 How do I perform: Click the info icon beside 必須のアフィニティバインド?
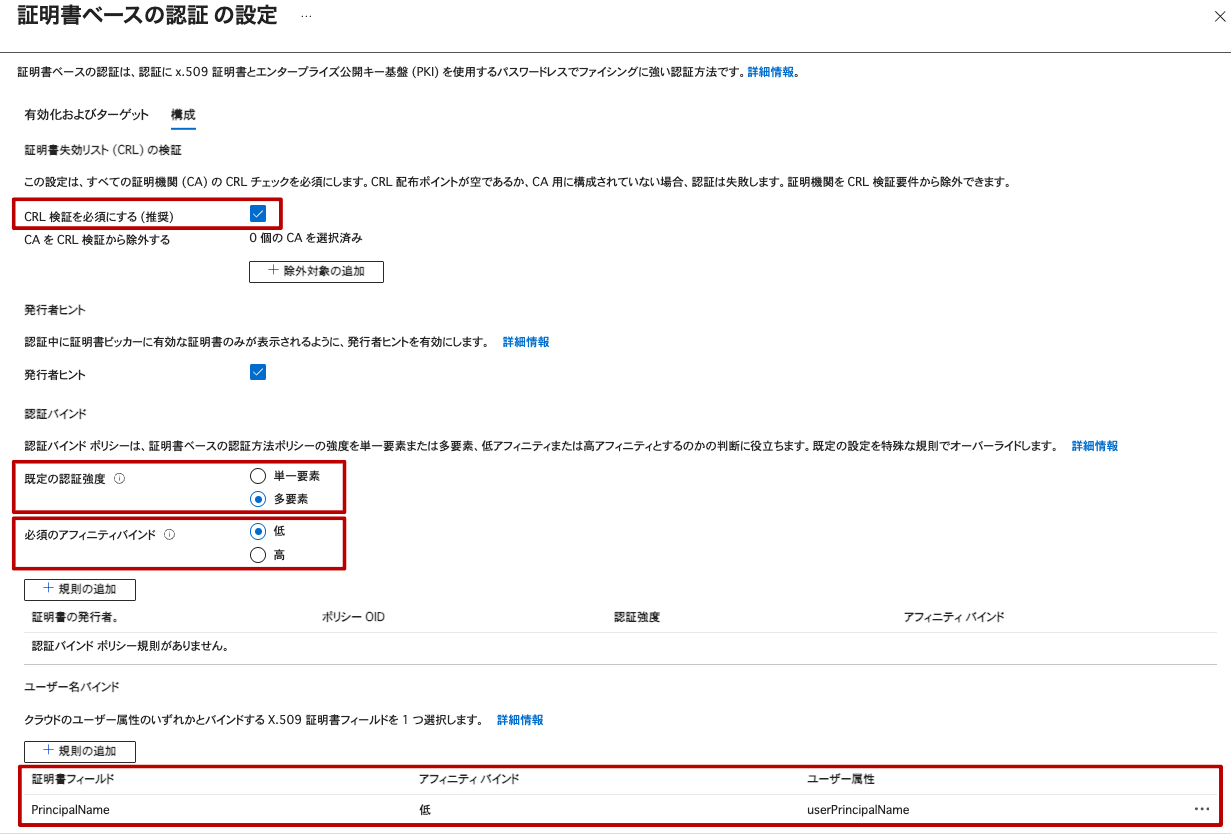click(x=169, y=535)
